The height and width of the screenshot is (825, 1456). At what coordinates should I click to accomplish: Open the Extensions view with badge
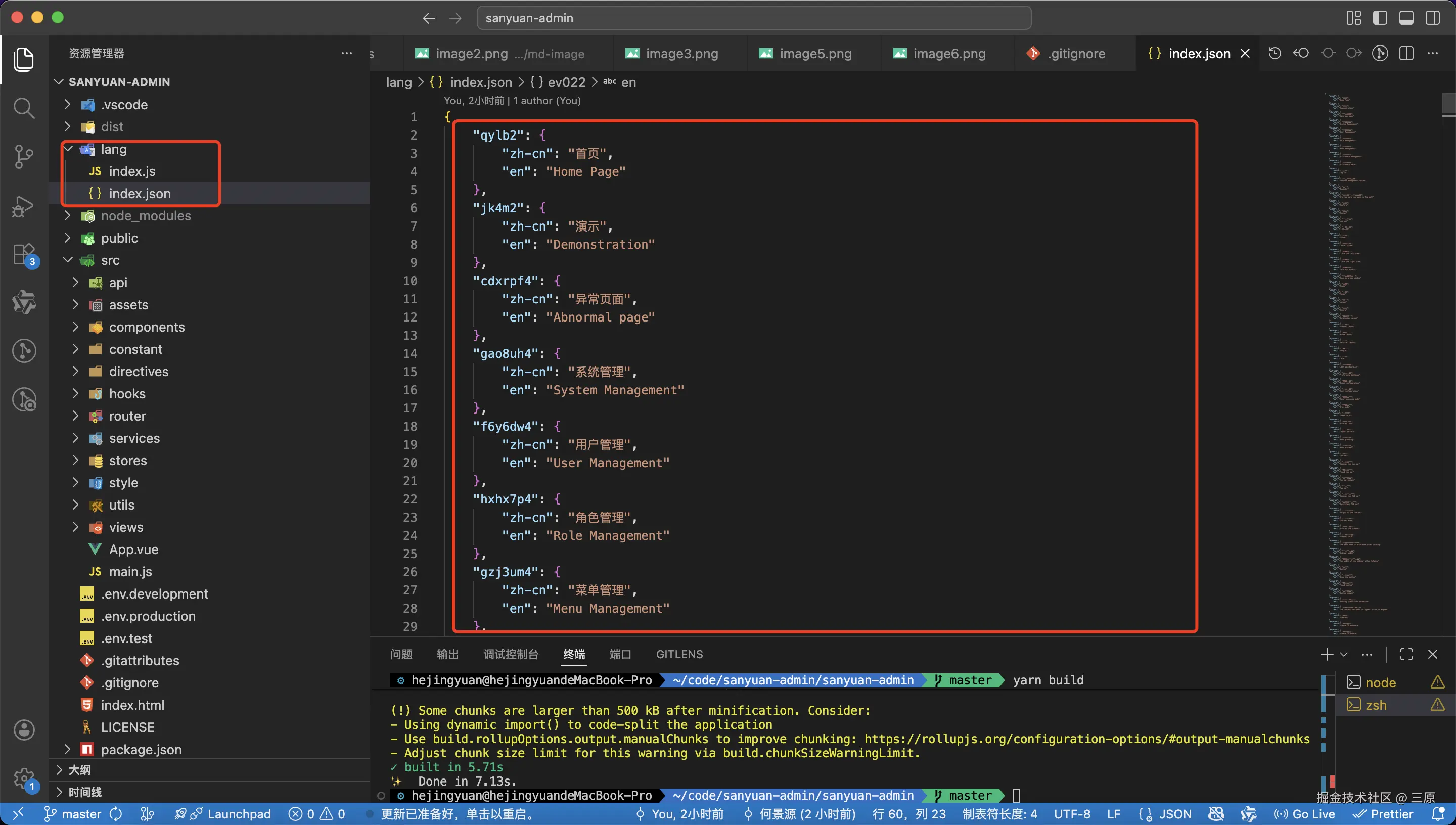[x=24, y=255]
